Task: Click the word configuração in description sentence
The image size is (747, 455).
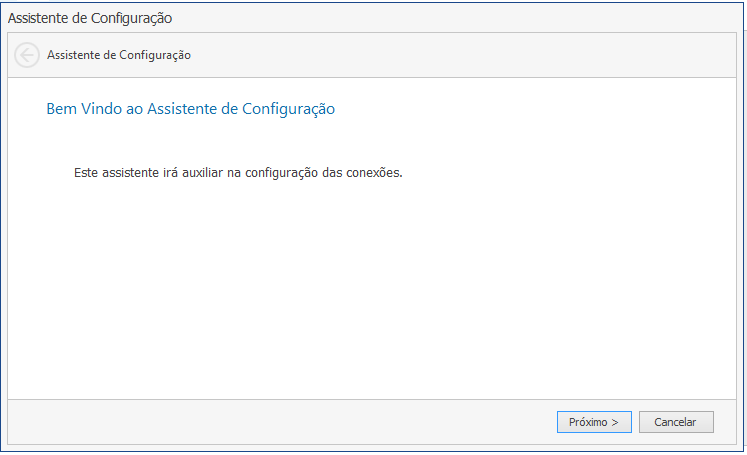Action: click(x=281, y=173)
